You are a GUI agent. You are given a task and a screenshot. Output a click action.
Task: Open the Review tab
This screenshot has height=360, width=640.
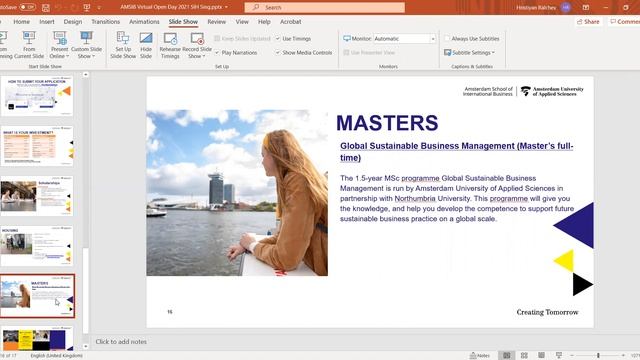pos(216,22)
